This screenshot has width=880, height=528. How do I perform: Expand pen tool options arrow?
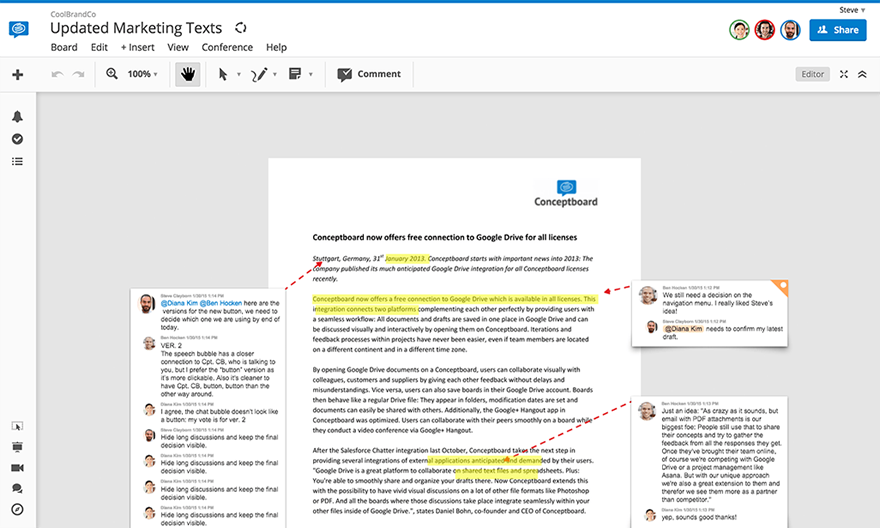click(x=274, y=74)
